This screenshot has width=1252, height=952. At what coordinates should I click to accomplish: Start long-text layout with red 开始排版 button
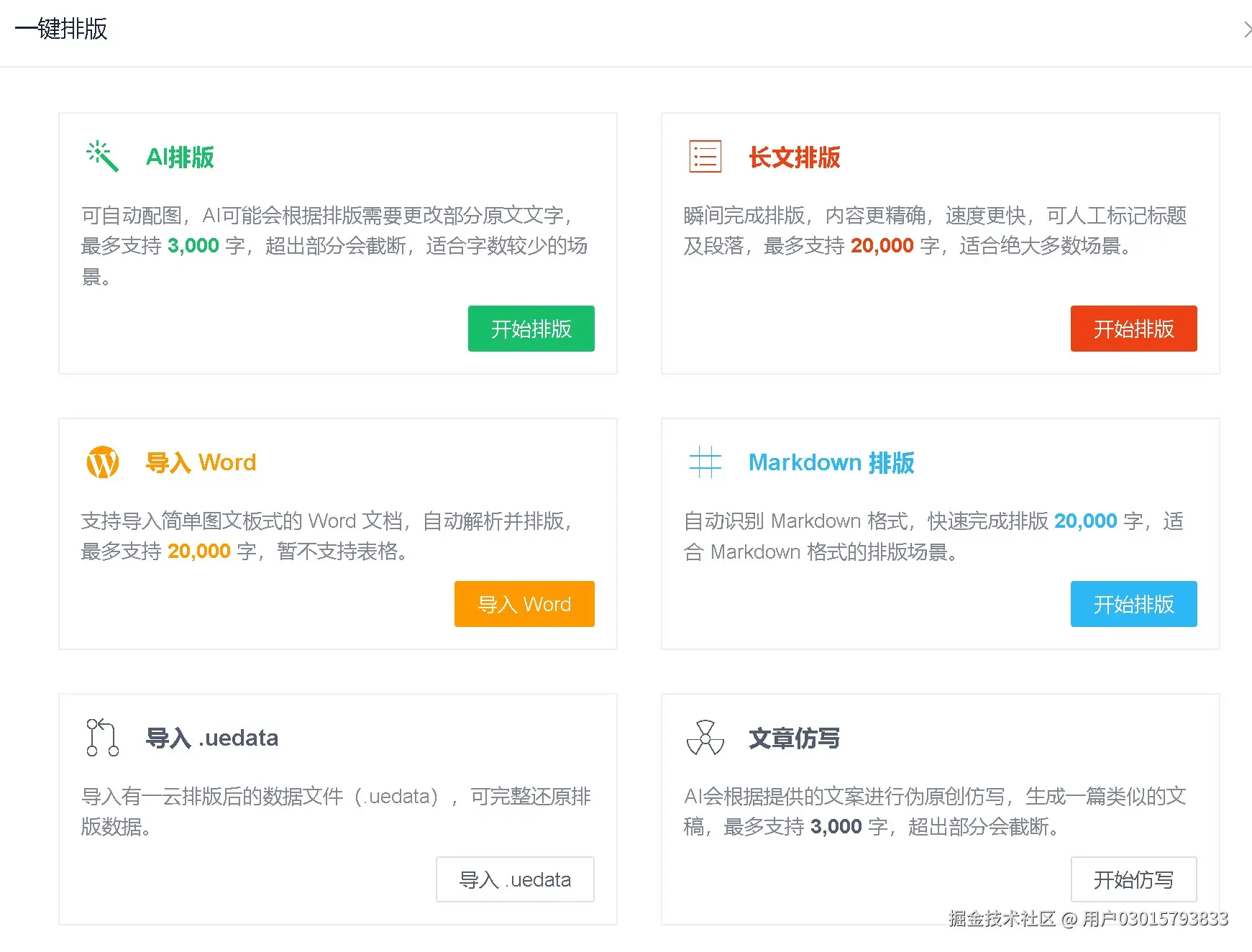point(1133,329)
